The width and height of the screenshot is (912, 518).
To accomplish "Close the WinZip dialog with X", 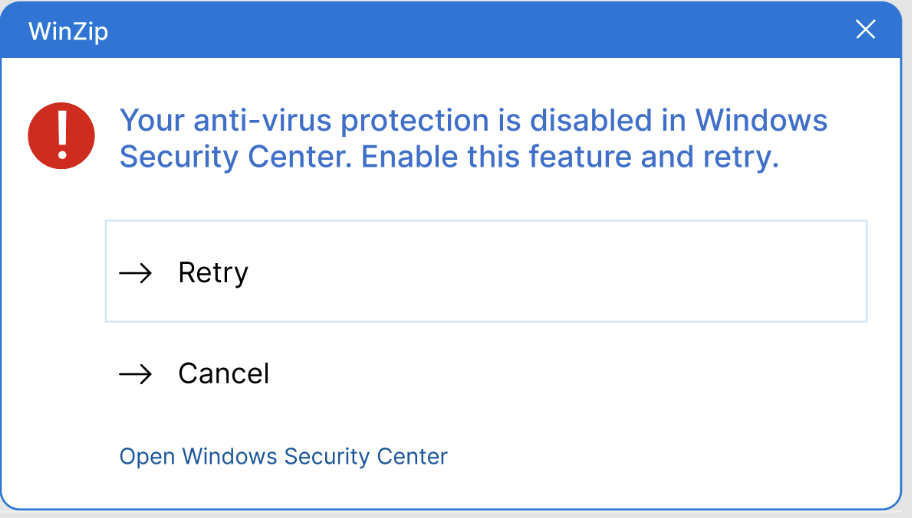I will click(865, 29).
